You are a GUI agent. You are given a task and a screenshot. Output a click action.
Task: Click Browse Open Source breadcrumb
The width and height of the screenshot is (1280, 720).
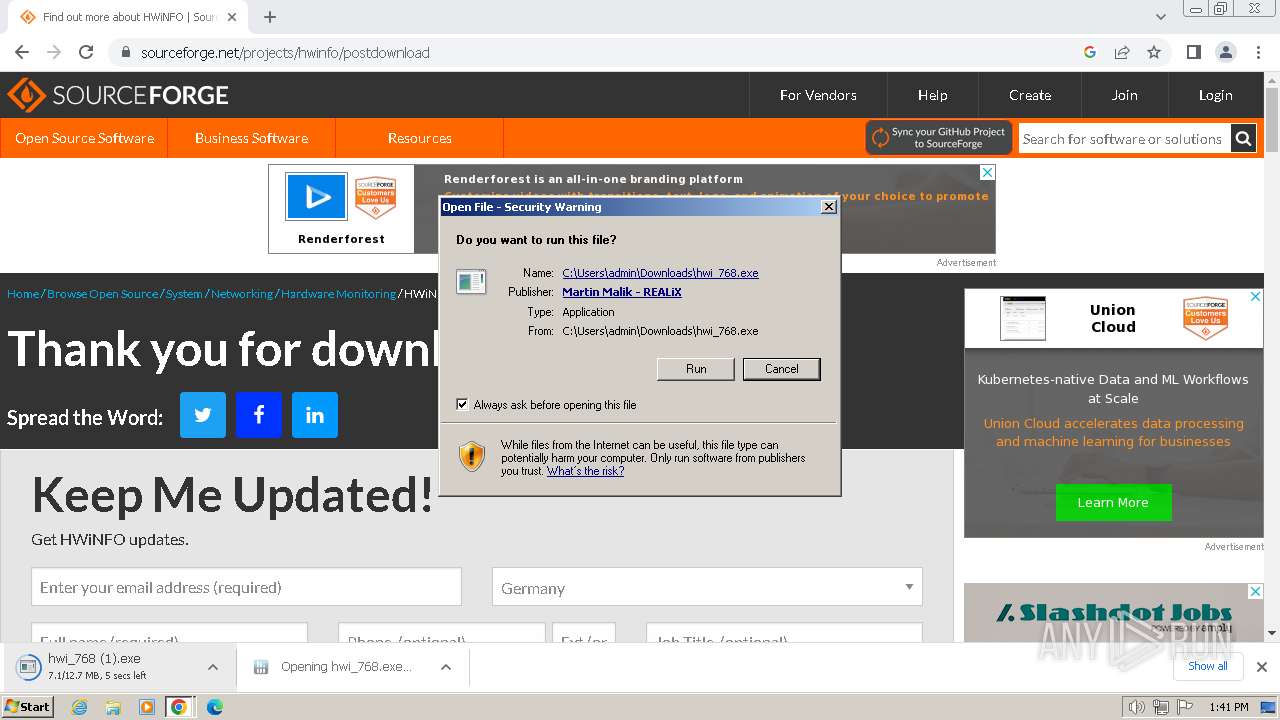click(103, 294)
